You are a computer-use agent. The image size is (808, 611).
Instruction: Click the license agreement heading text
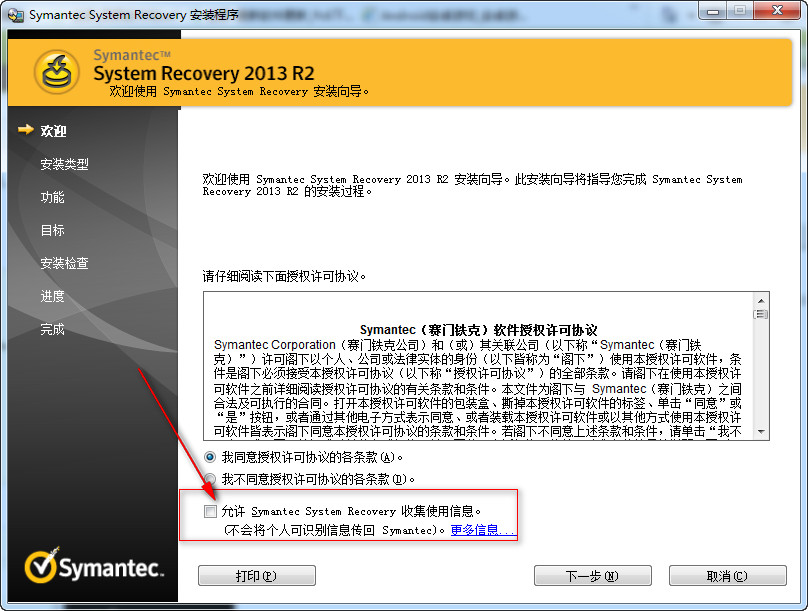(478, 330)
